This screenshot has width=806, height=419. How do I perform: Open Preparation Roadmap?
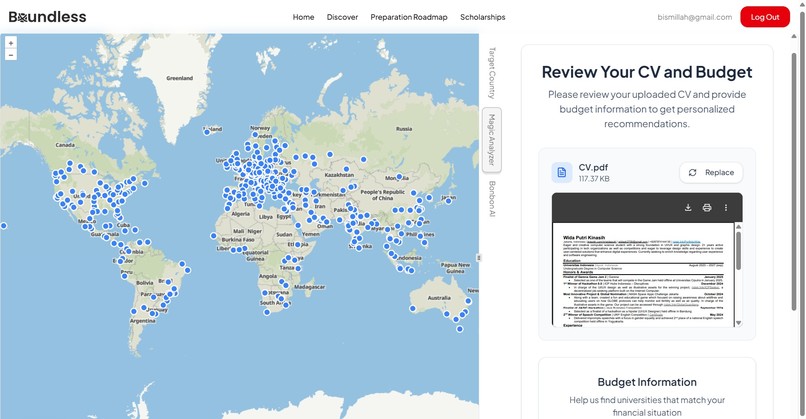[409, 17]
